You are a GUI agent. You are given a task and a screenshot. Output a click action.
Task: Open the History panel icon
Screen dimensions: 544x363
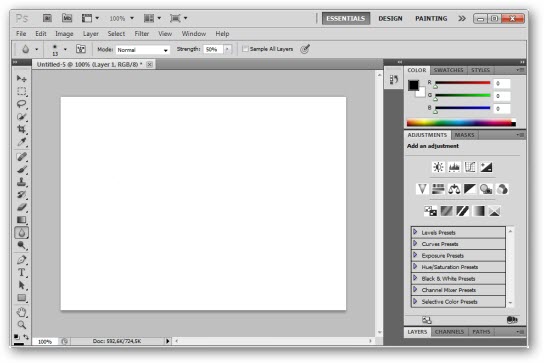coord(393,80)
